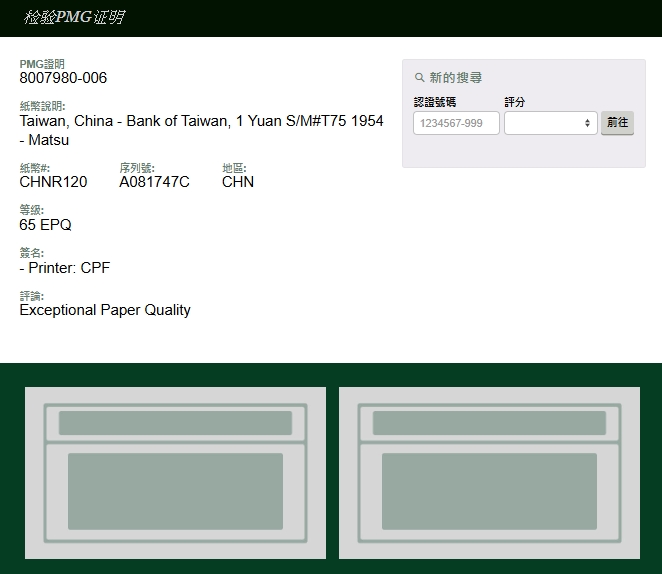Click the magnifier icon beside 新的搜尋
Screen dimensions: 662x574
pyautogui.click(x=419, y=78)
